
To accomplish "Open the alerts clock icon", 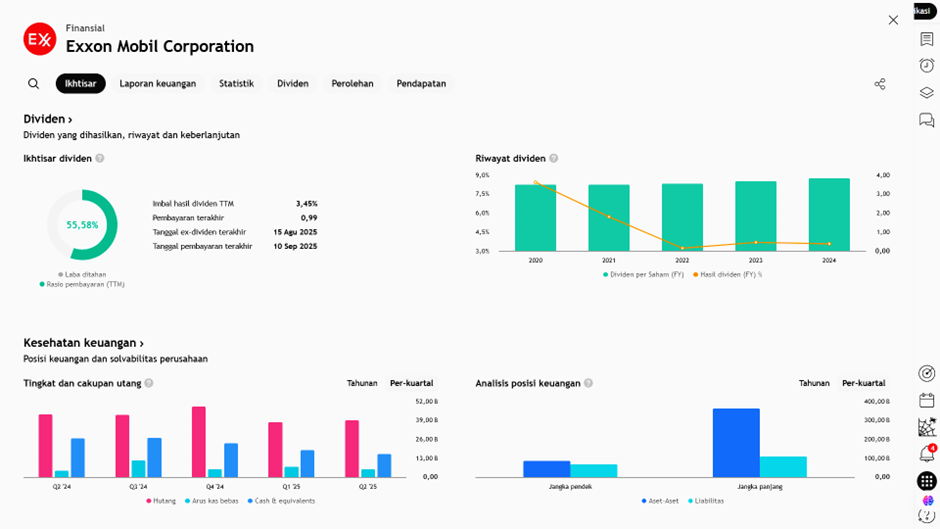I will (927, 66).
